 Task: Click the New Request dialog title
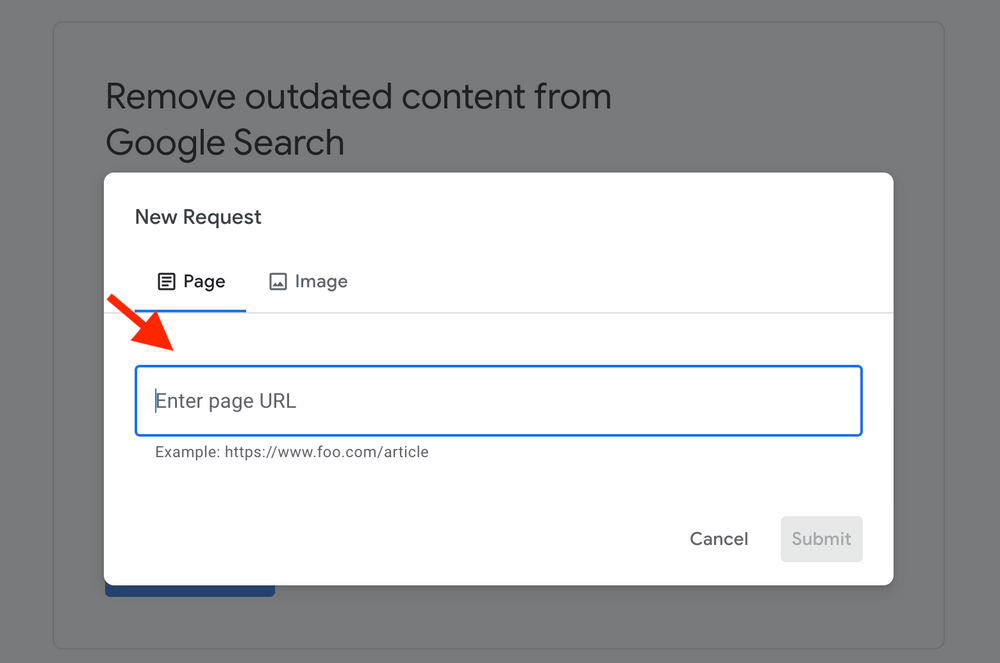(197, 216)
